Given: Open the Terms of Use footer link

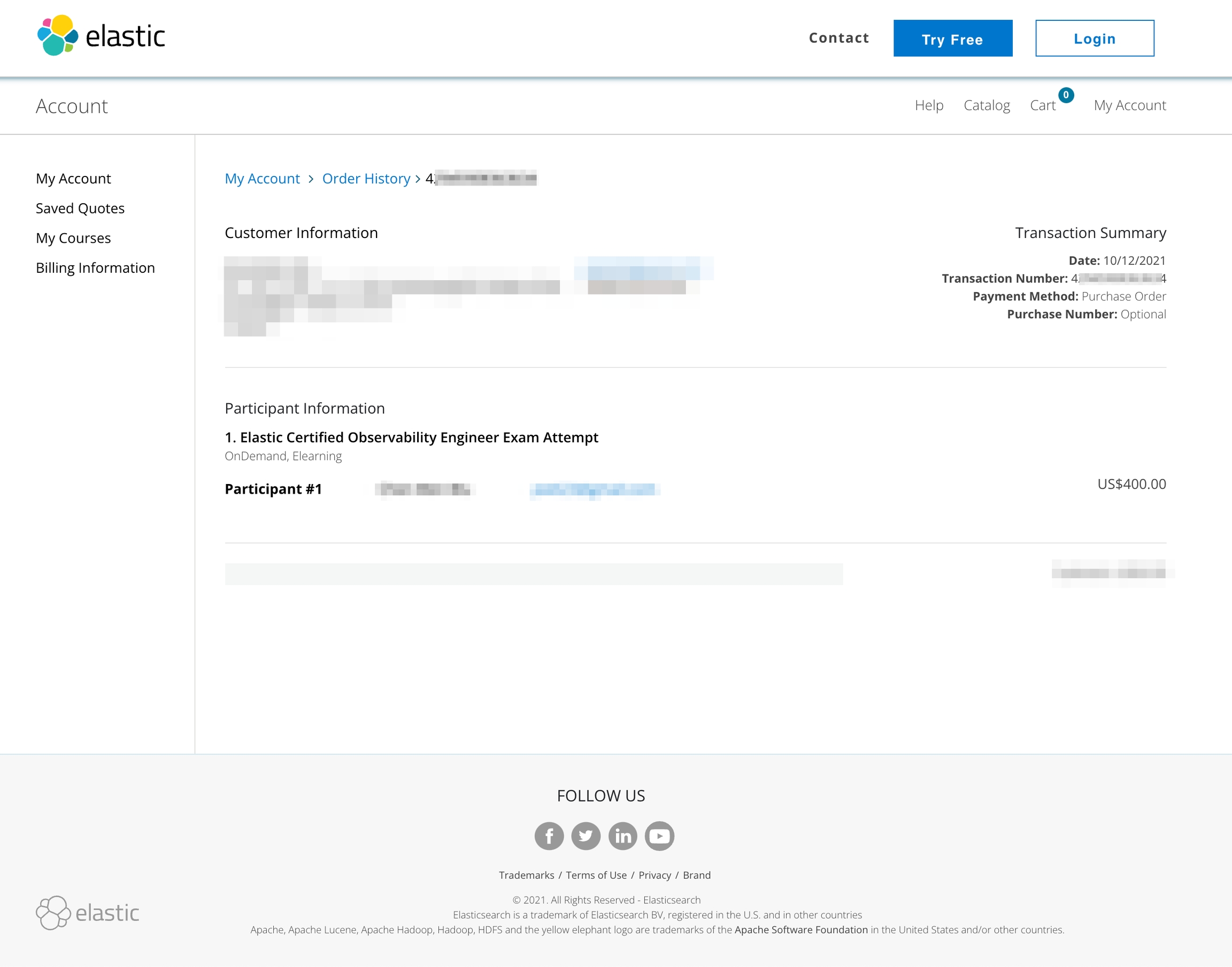Looking at the screenshot, I should pos(596,876).
